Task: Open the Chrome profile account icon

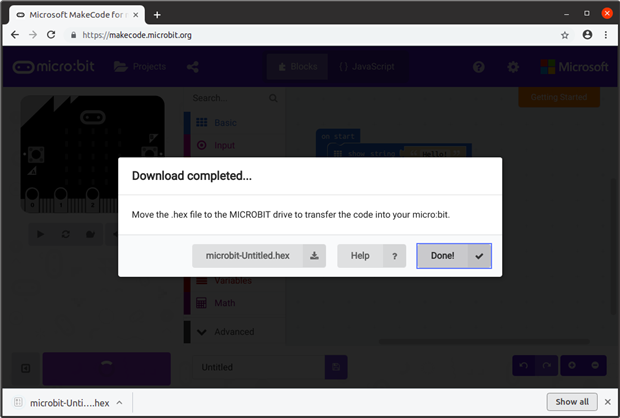Action: [588, 35]
